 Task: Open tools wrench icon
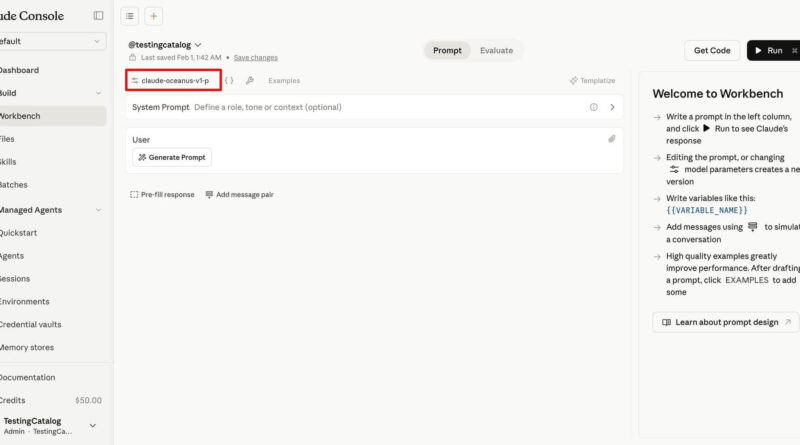[x=249, y=81]
